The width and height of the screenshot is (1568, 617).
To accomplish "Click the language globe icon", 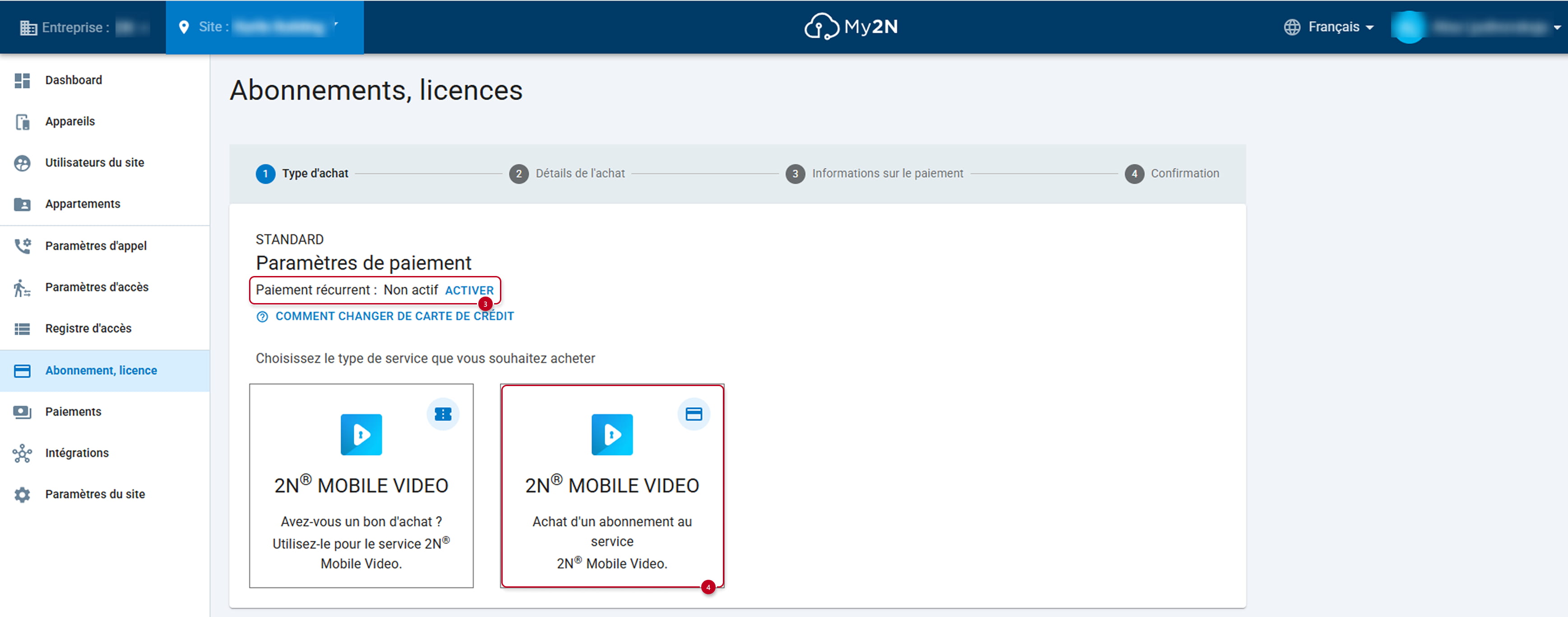I will pos(1292,27).
